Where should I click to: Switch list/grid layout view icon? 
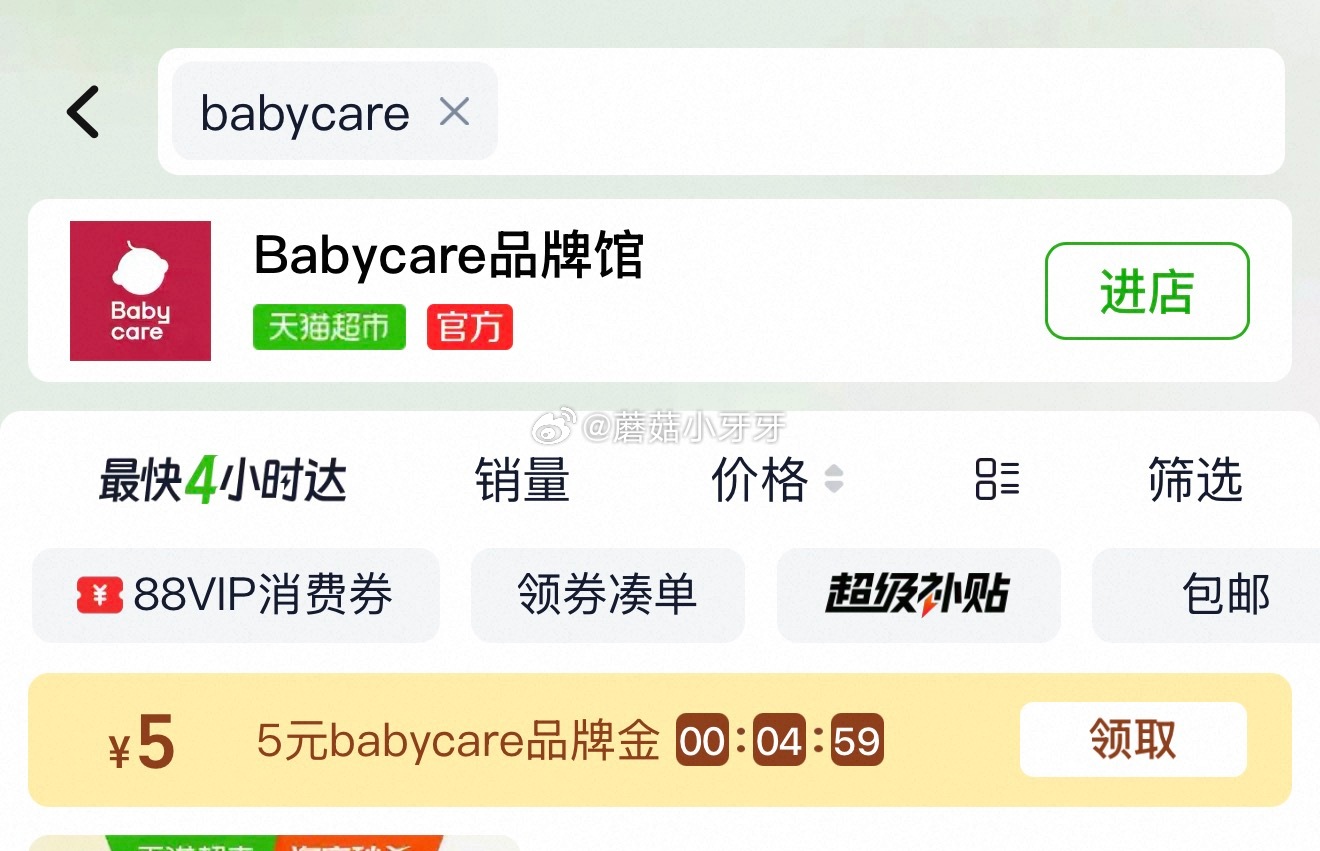tap(997, 480)
